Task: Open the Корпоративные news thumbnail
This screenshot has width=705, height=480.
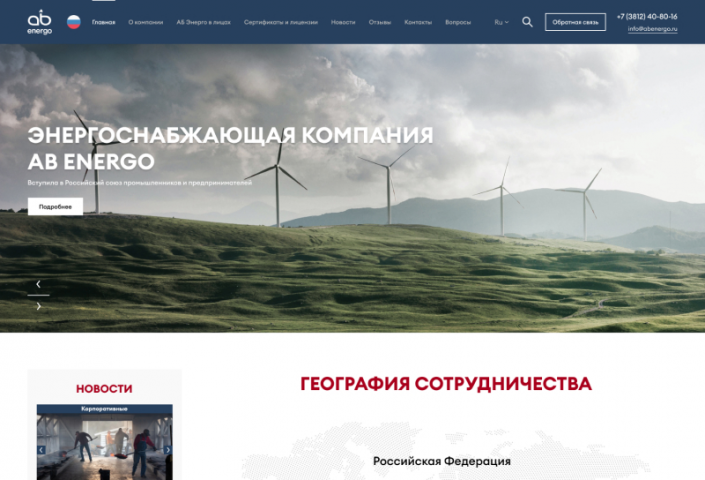Action: (105, 447)
